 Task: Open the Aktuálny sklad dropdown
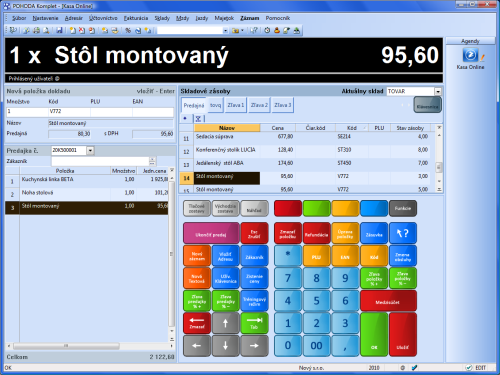click(438, 91)
